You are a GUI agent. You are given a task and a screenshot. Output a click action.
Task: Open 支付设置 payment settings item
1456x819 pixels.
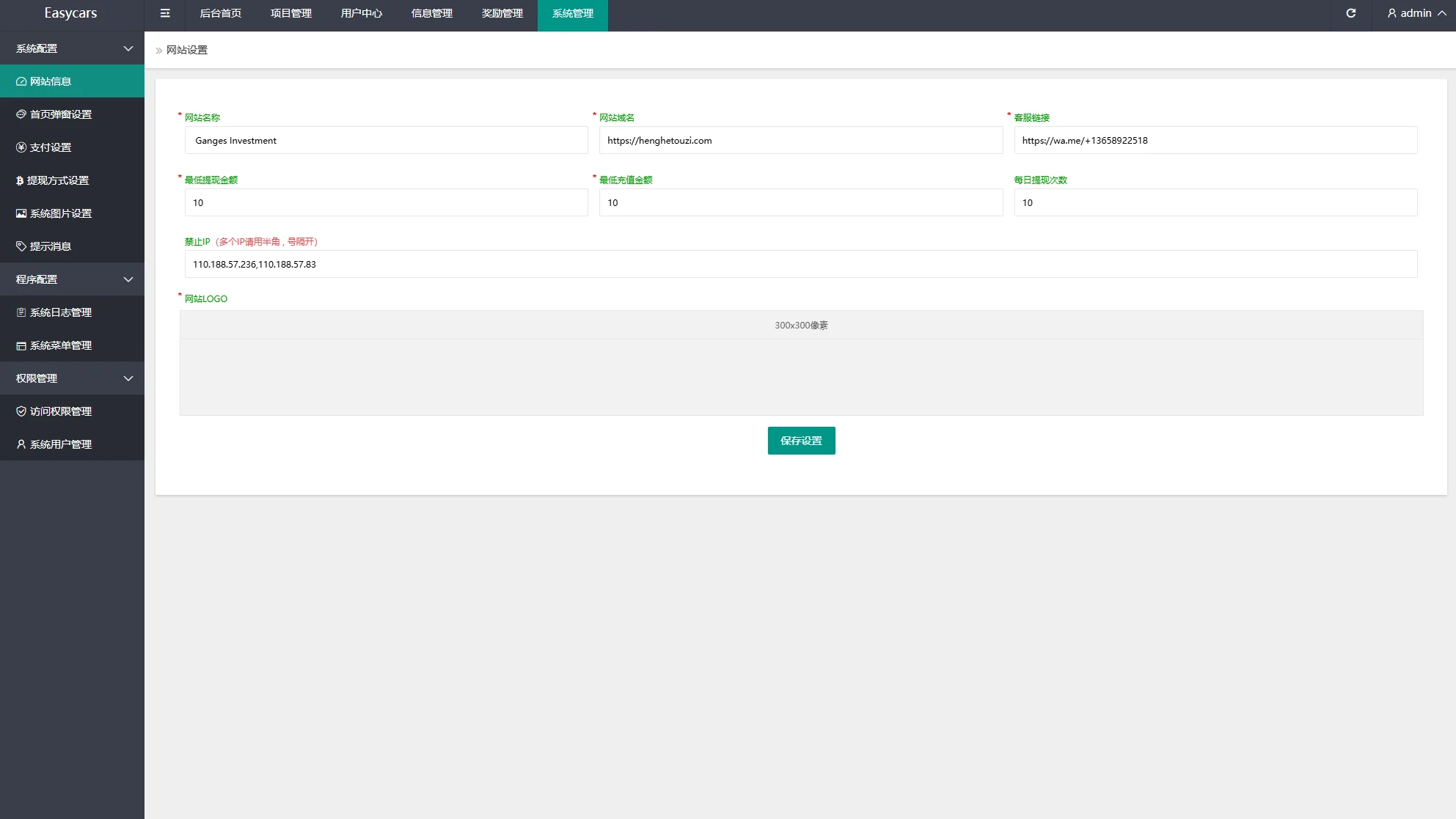point(51,147)
